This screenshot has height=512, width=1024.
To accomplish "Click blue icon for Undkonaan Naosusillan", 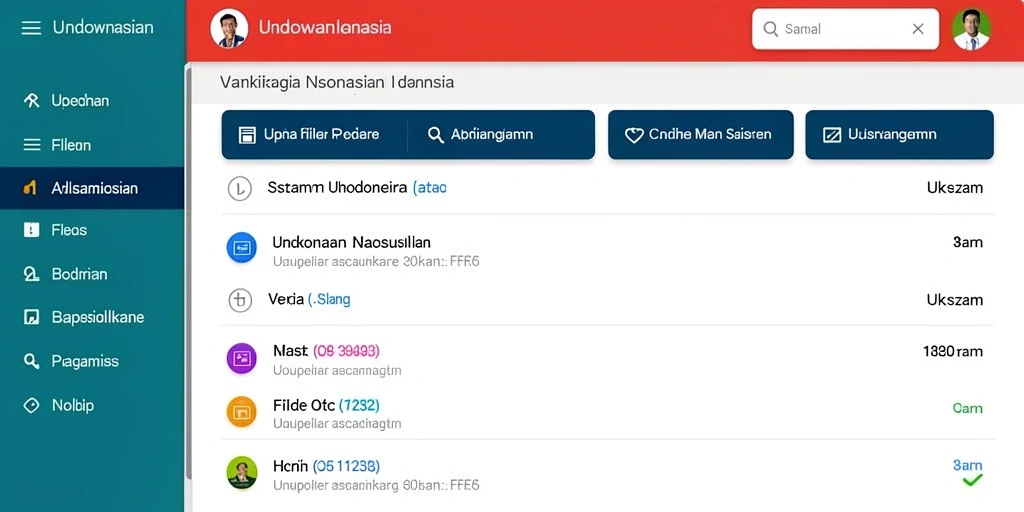I will [242, 248].
